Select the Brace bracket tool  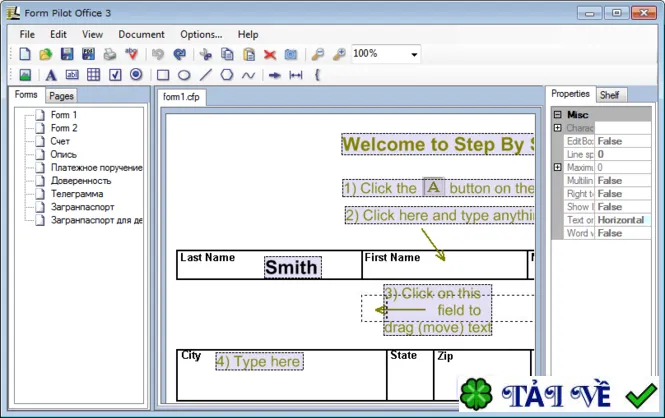317,75
